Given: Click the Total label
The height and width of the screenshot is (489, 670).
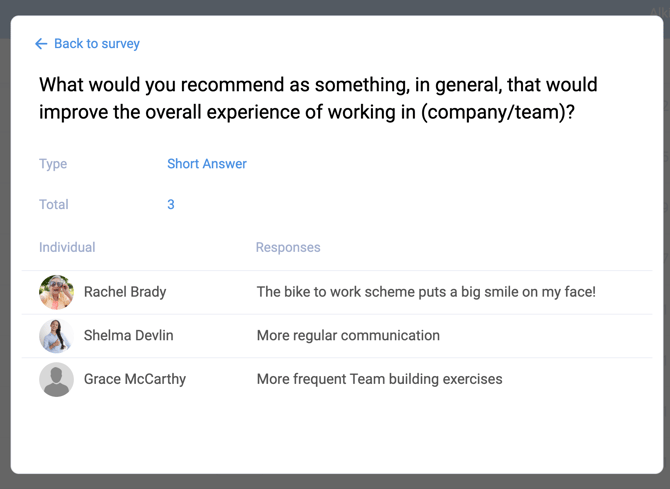Looking at the screenshot, I should pos(54,205).
